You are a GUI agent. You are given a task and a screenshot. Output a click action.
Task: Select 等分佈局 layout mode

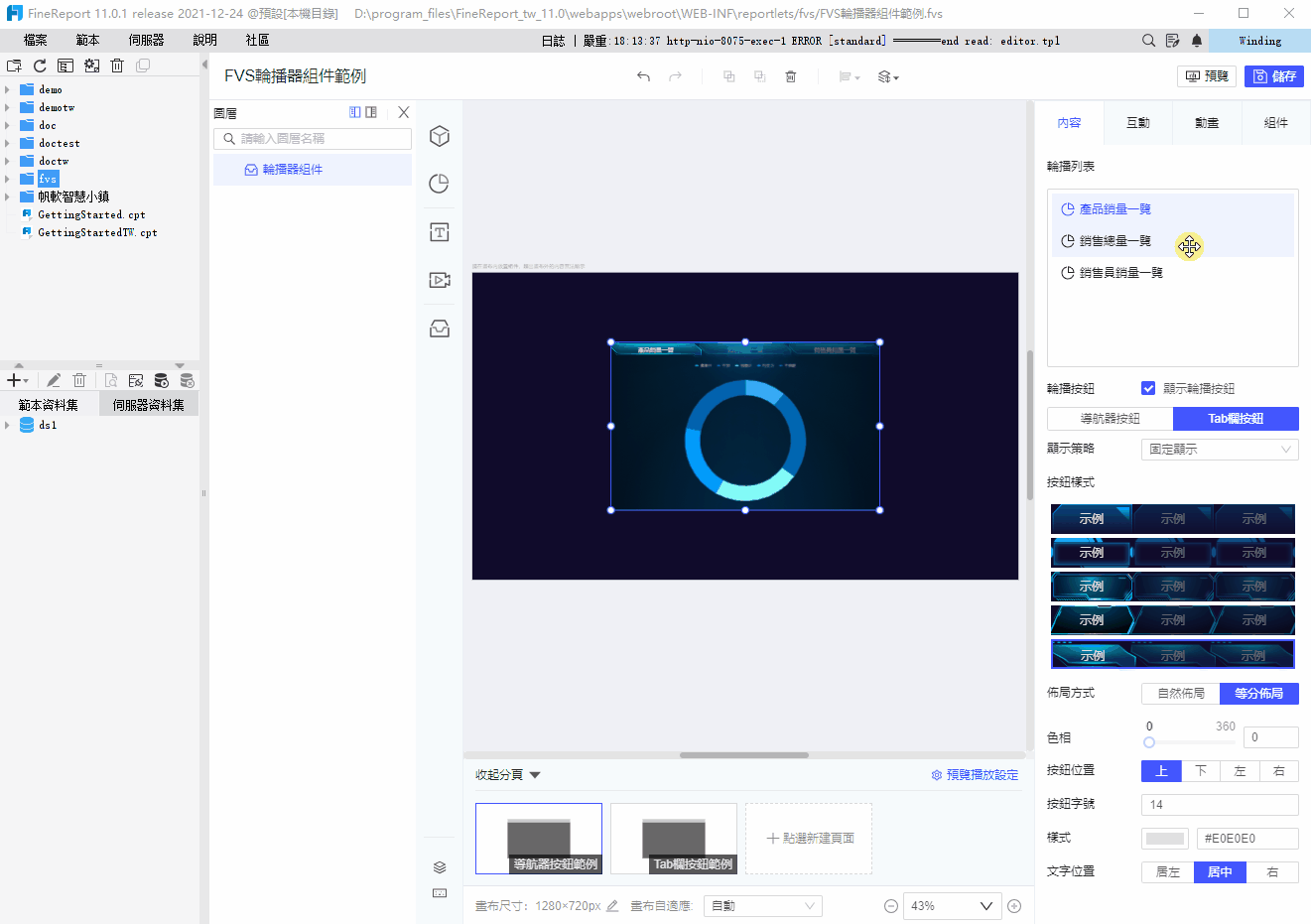tap(1259, 694)
